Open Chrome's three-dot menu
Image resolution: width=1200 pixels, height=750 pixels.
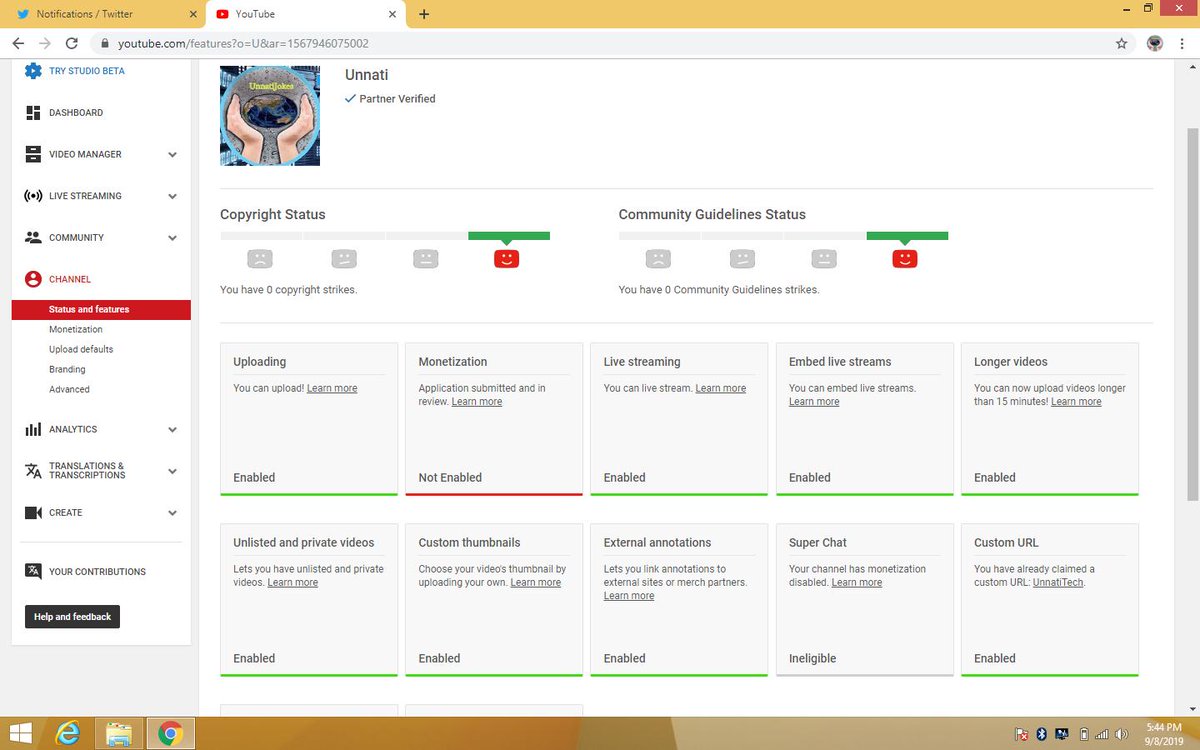click(x=1183, y=44)
